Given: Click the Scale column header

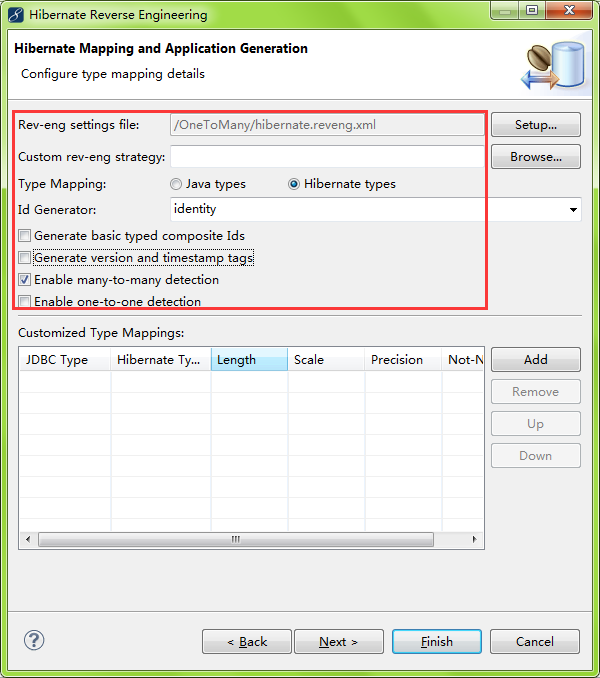Looking at the screenshot, I should click(326, 360).
